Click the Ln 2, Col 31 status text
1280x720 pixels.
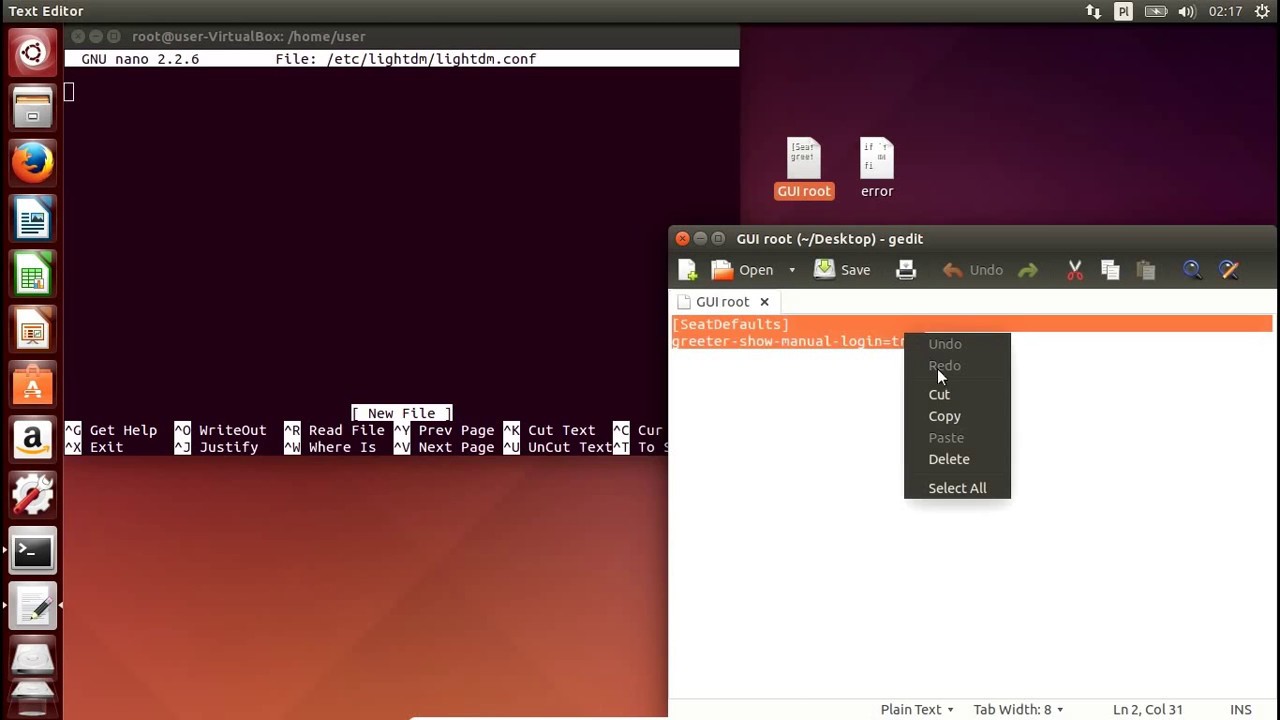[1148, 710]
